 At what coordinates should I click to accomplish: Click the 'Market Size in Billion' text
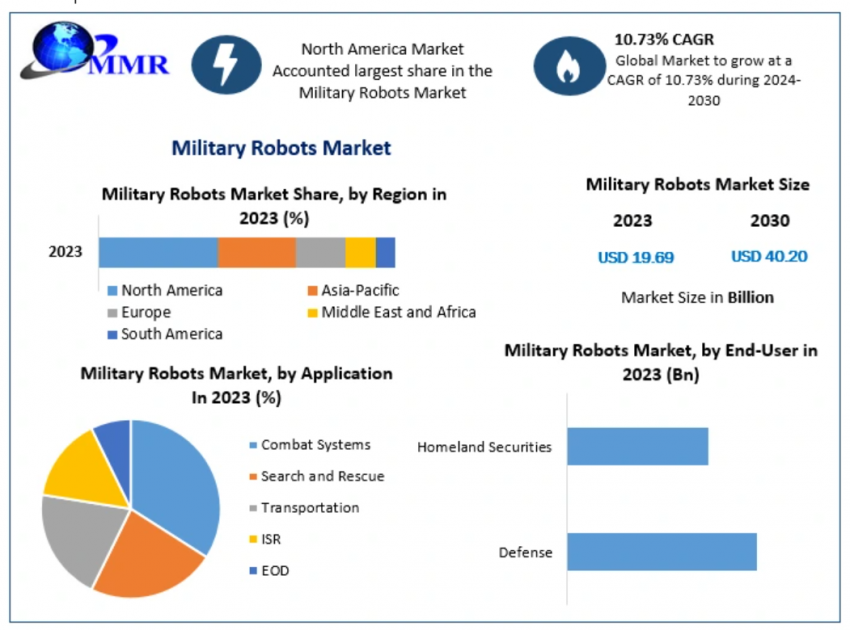697,298
